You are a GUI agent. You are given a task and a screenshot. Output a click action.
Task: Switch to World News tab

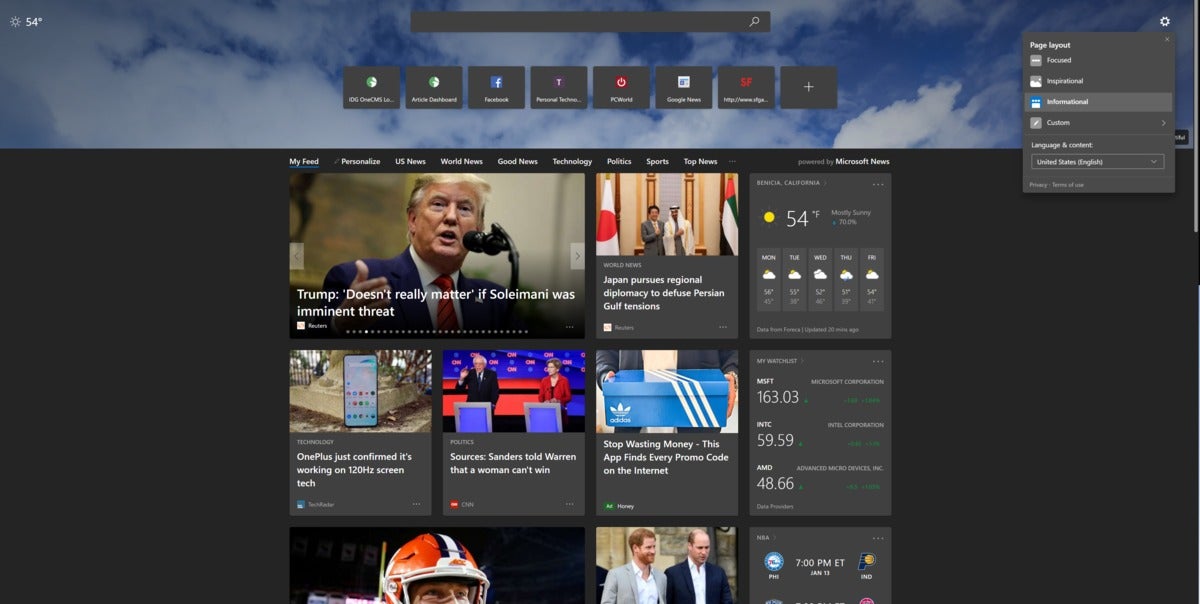tap(462, 161)
